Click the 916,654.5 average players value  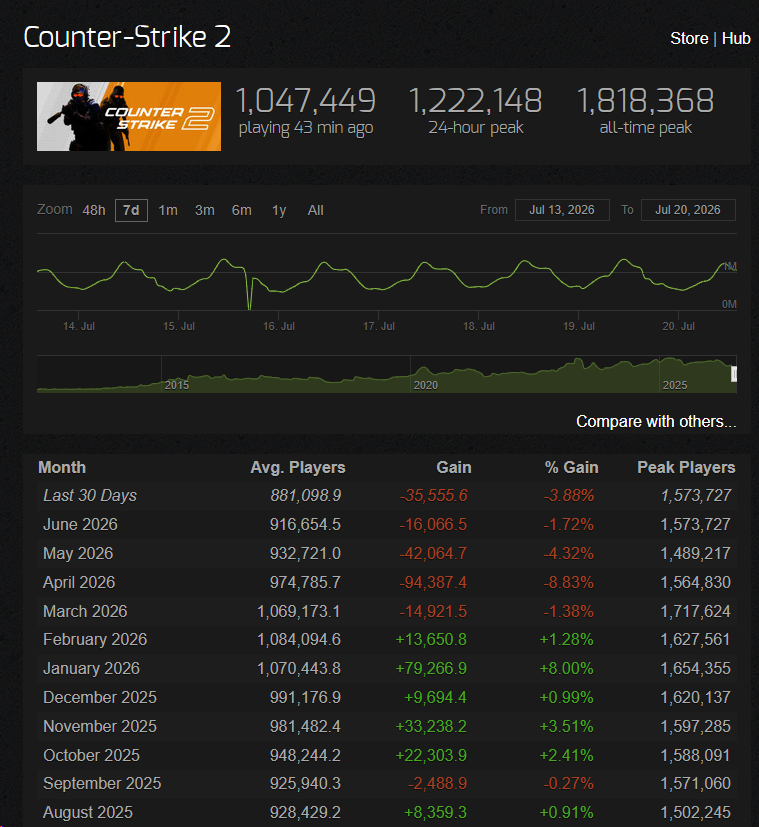click(x=305, y=524)
